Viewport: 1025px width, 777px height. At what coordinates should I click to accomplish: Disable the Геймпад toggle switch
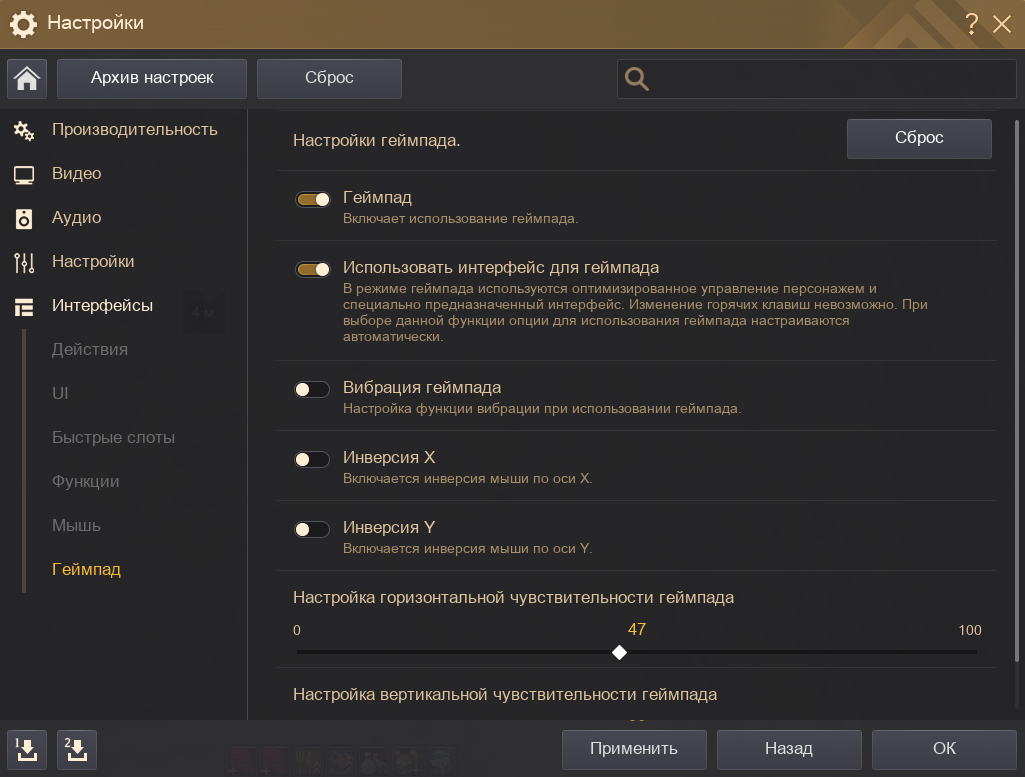tap(312, 199)
